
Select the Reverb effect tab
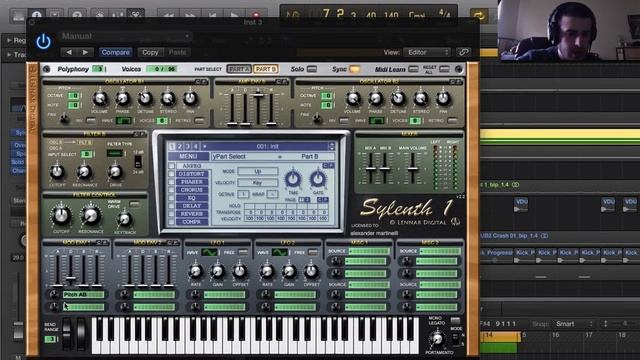tap(192, 214)
